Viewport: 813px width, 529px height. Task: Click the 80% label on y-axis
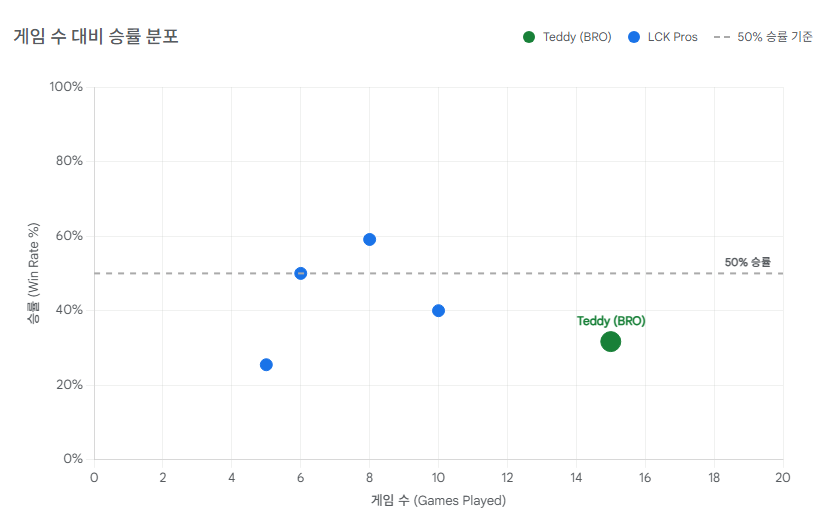click(67, 161)
